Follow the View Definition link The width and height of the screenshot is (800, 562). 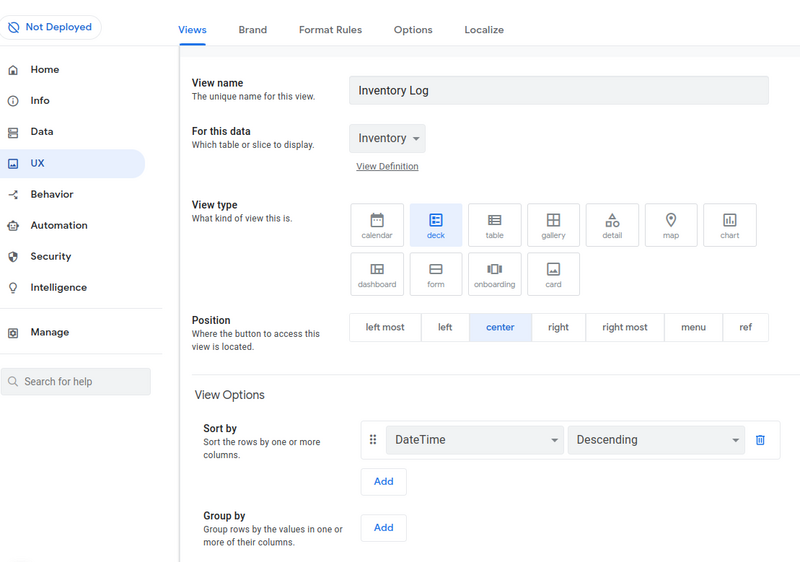coord(387,166)
